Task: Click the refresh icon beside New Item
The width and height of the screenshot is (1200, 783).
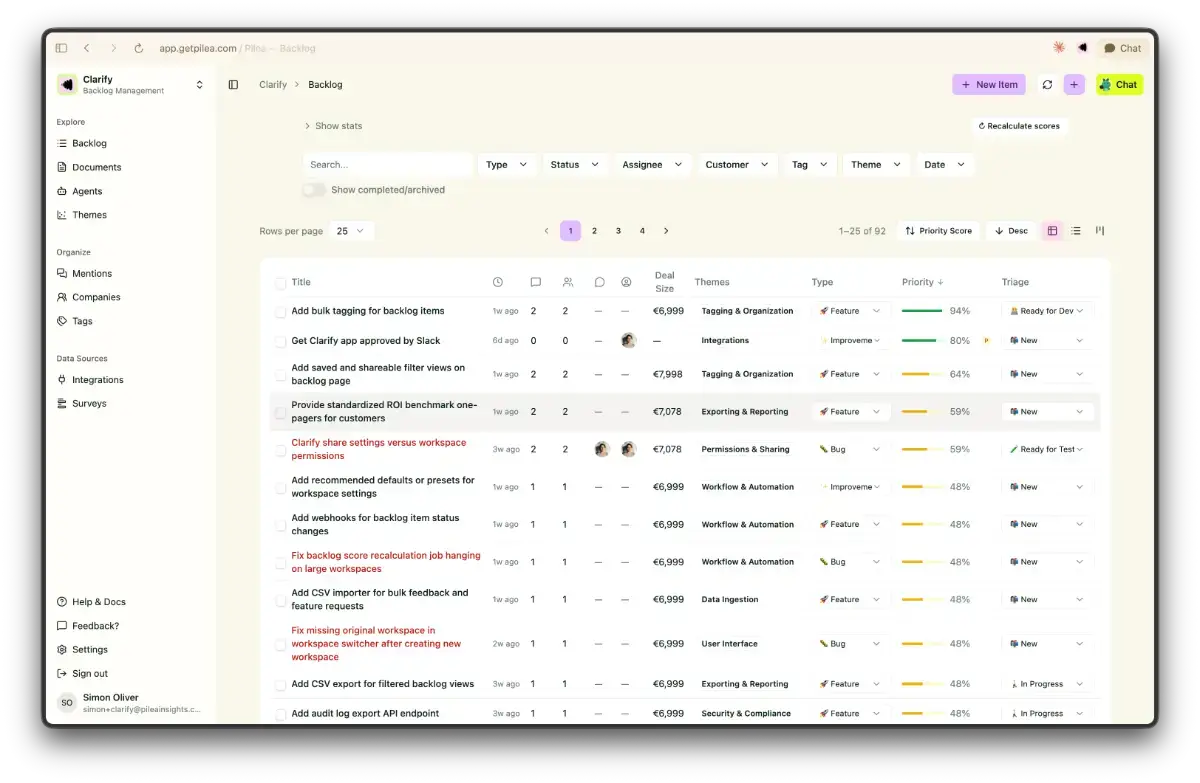Action: (1047, 85)
